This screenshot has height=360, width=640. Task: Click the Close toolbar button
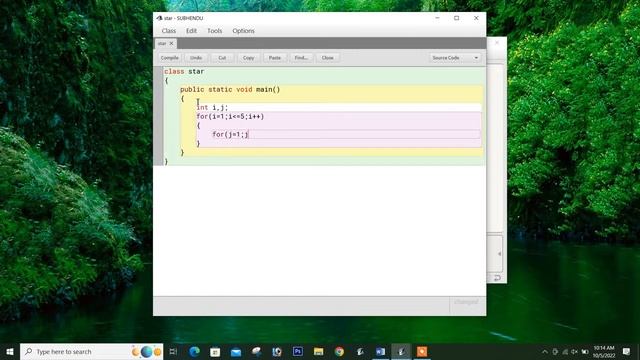pos(327,58)
